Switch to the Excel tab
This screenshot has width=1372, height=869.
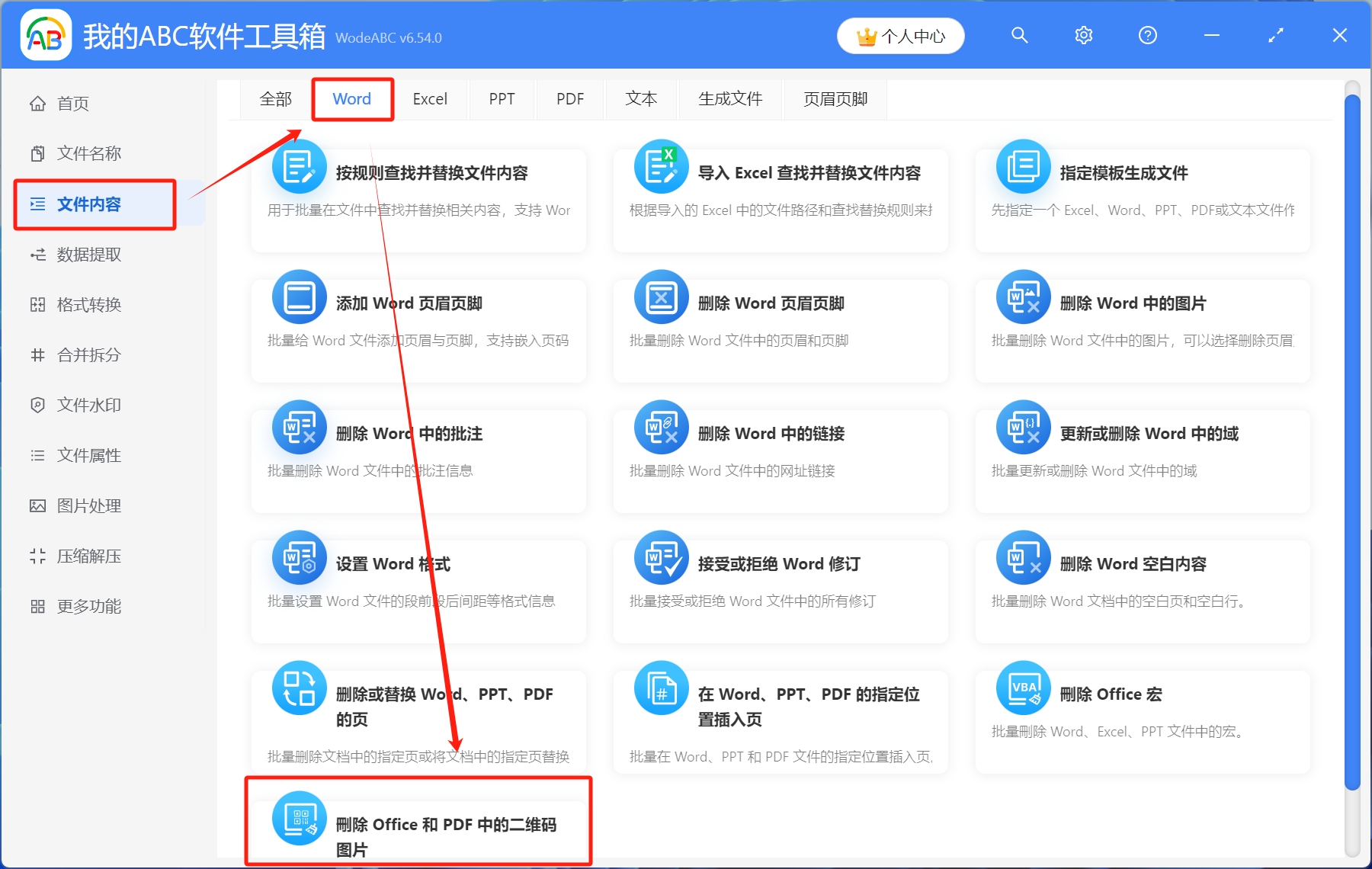(x=430, y=98)
